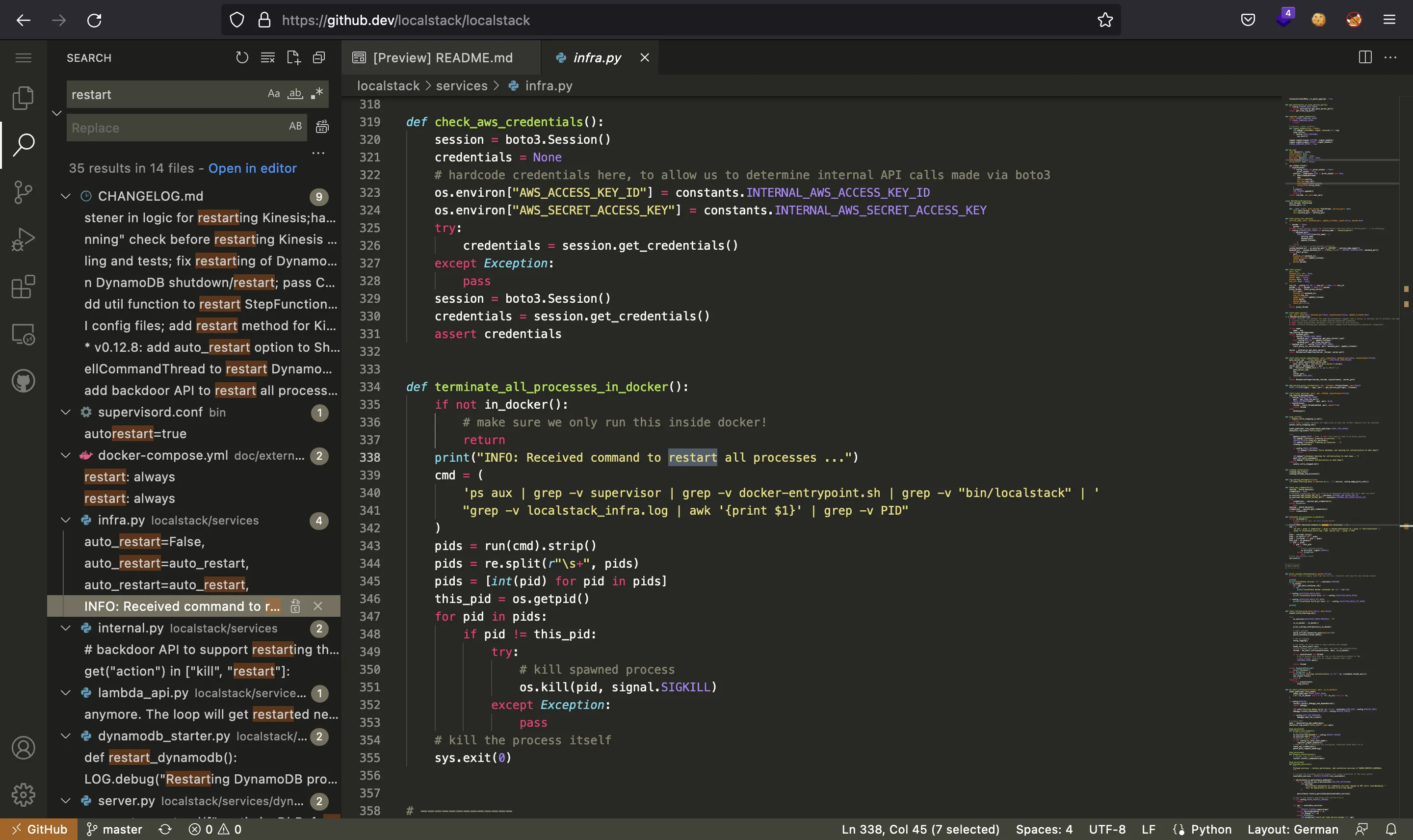The height and width of the screenshot is (840, 1413).
Task: Open the Pocket save icon in the browser toolbar
Action: tap(1248, 20)
